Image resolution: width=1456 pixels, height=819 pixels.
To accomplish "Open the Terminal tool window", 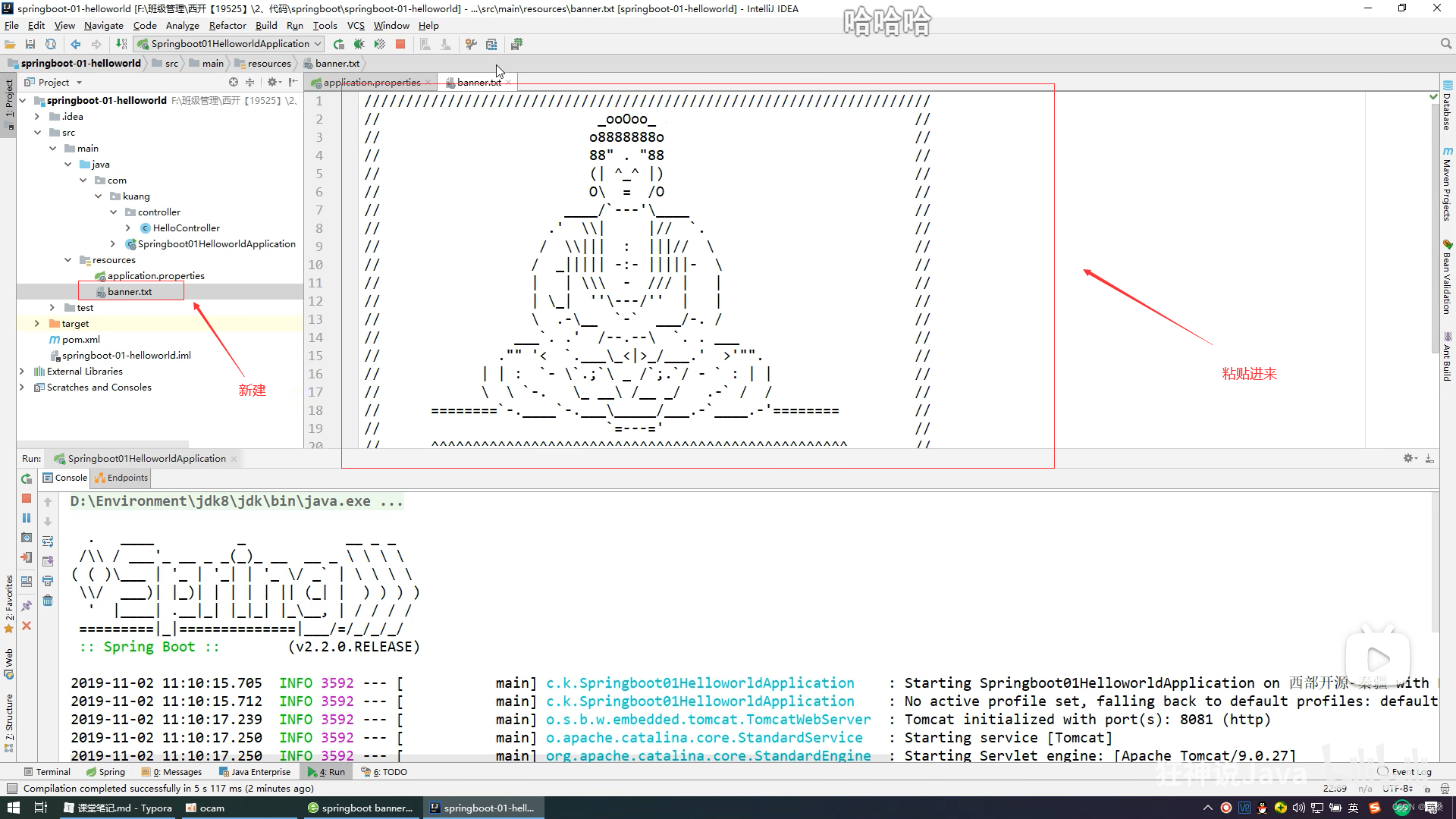I will pyautogui.click(x=47, y=772).
